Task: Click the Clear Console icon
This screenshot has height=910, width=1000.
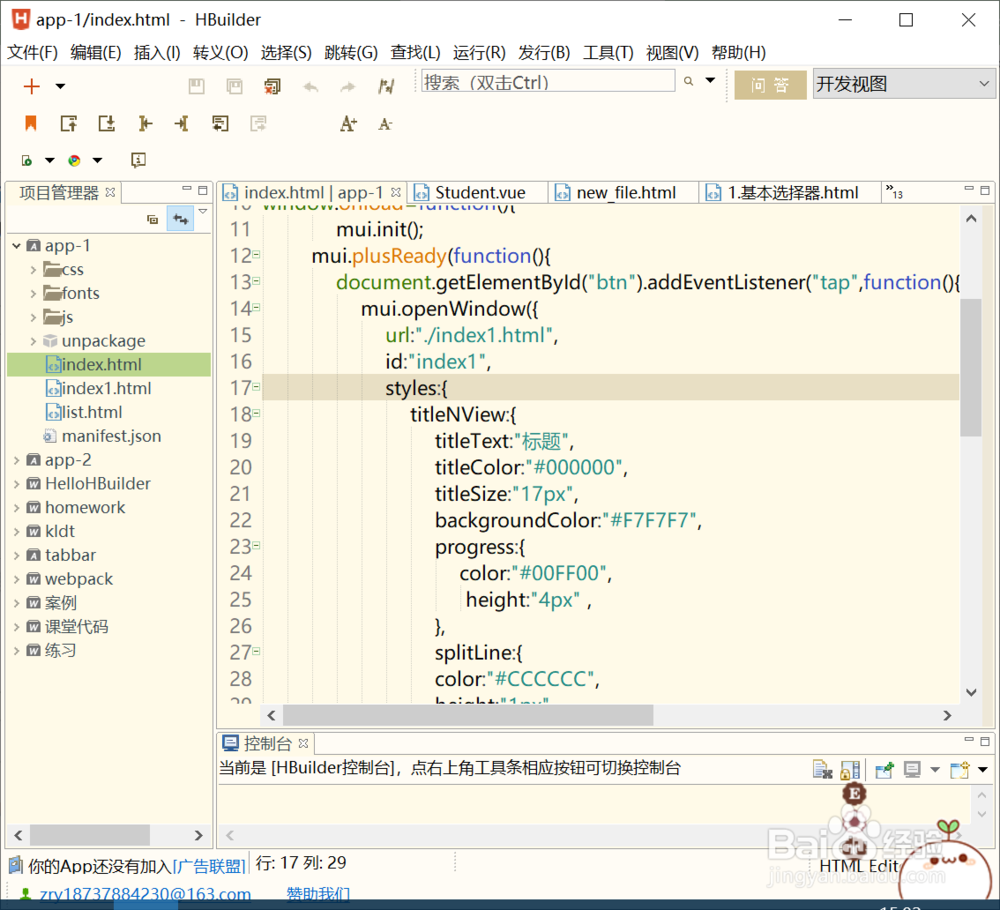Action: coord(823,770)
